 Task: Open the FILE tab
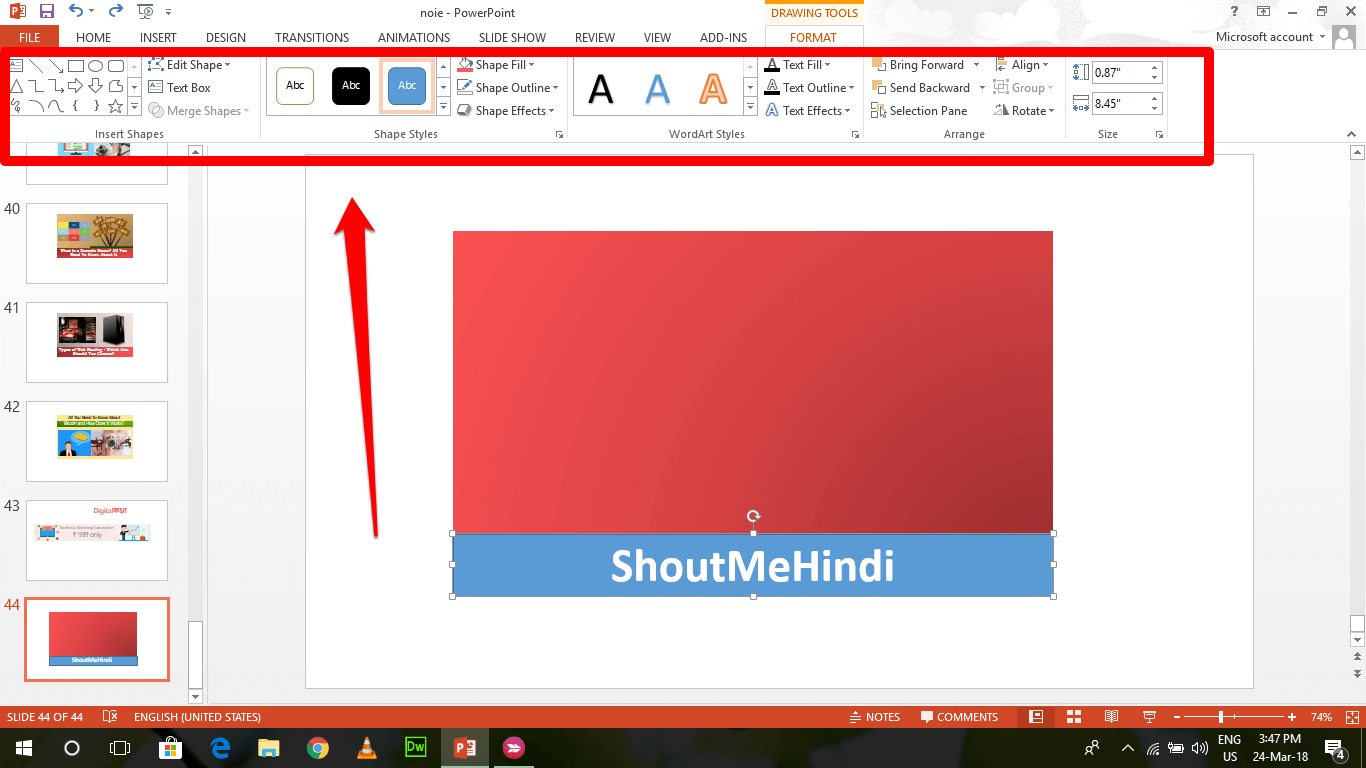pyautogui.click(x=29, y=37)
